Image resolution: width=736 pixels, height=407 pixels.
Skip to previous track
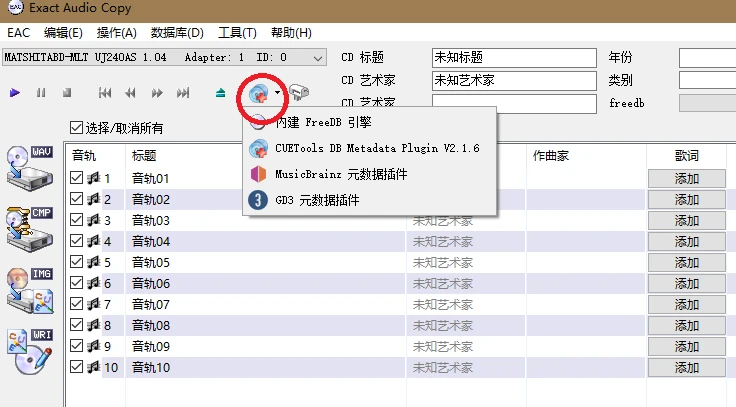tap(105, 93)
